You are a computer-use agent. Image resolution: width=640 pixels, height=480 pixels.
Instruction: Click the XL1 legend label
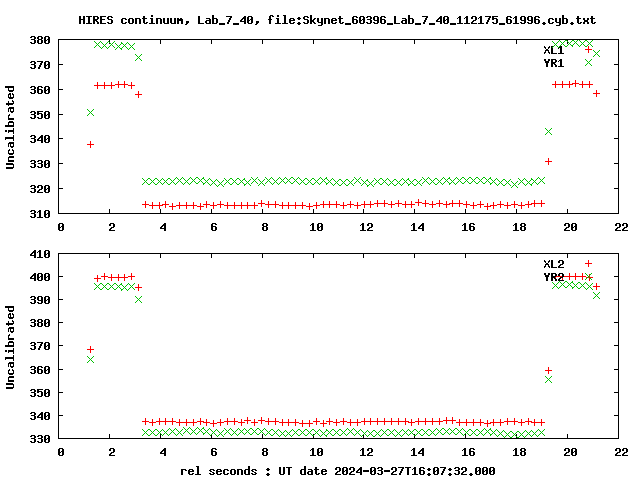[553, 50]
